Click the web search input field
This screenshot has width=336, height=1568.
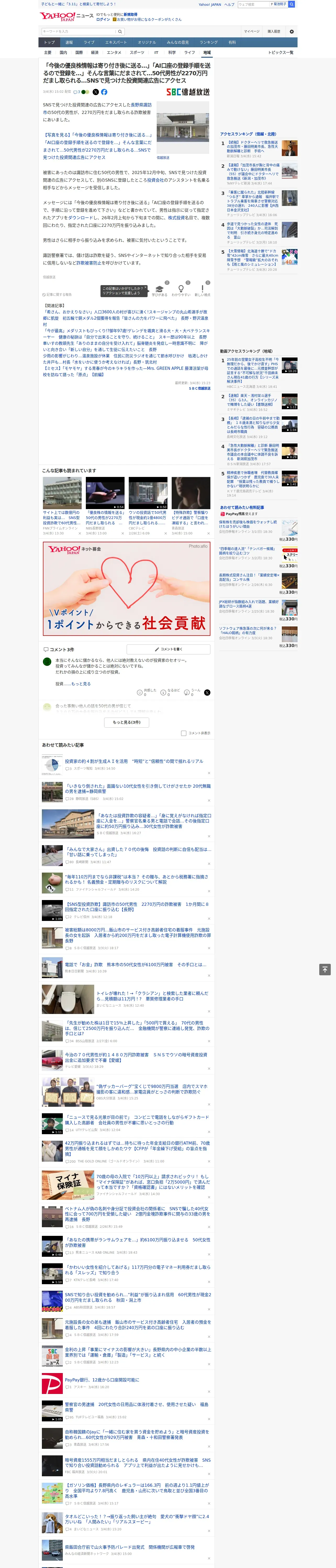point(254,4)
